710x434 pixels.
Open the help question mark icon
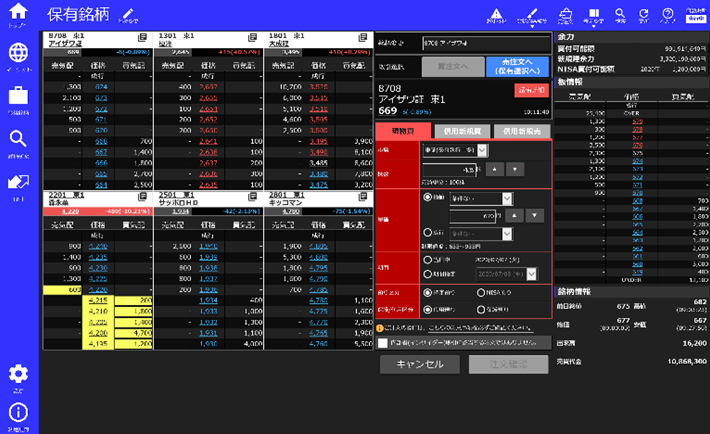point(667,14)
